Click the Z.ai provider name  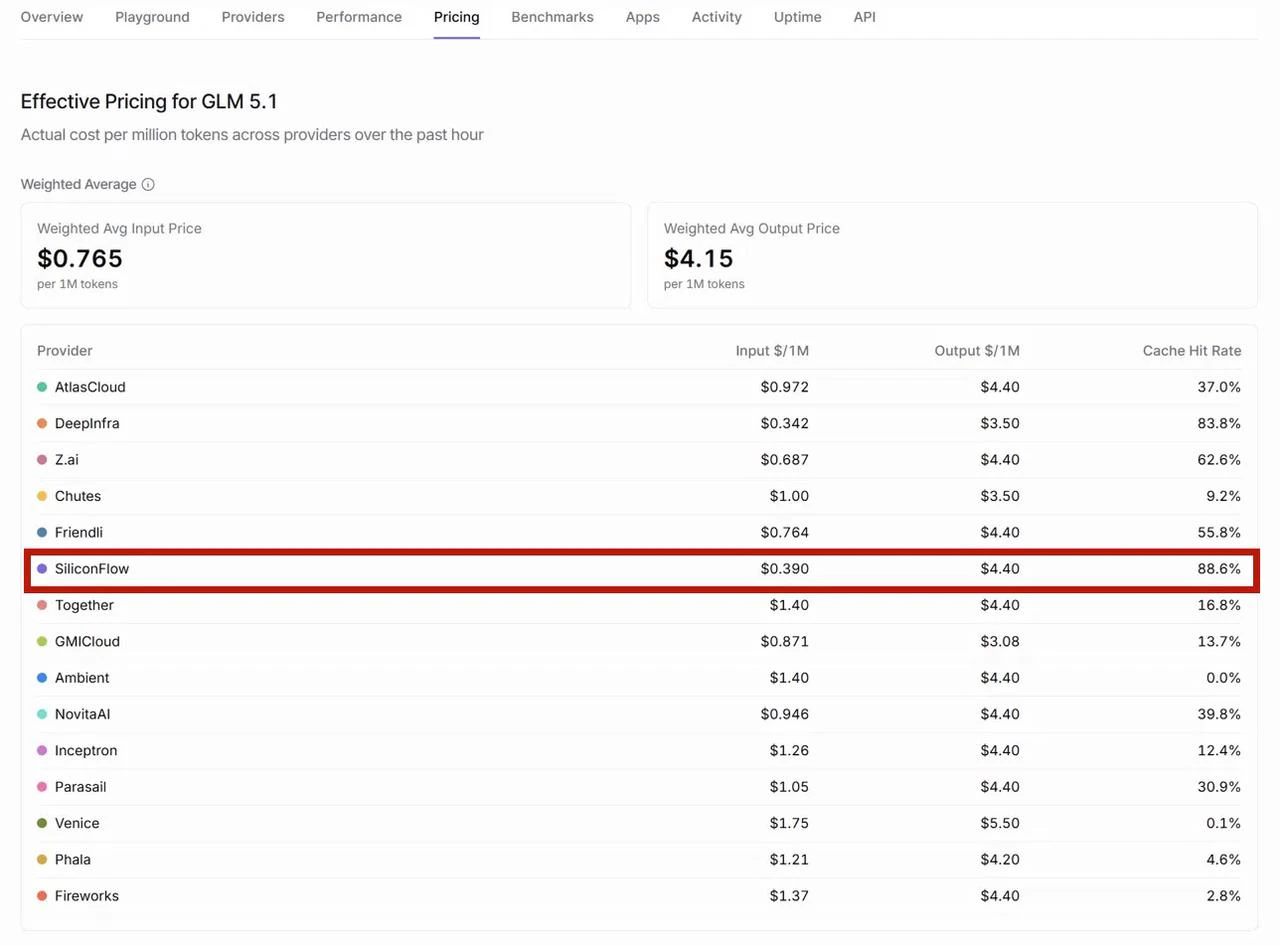[67, 460]
